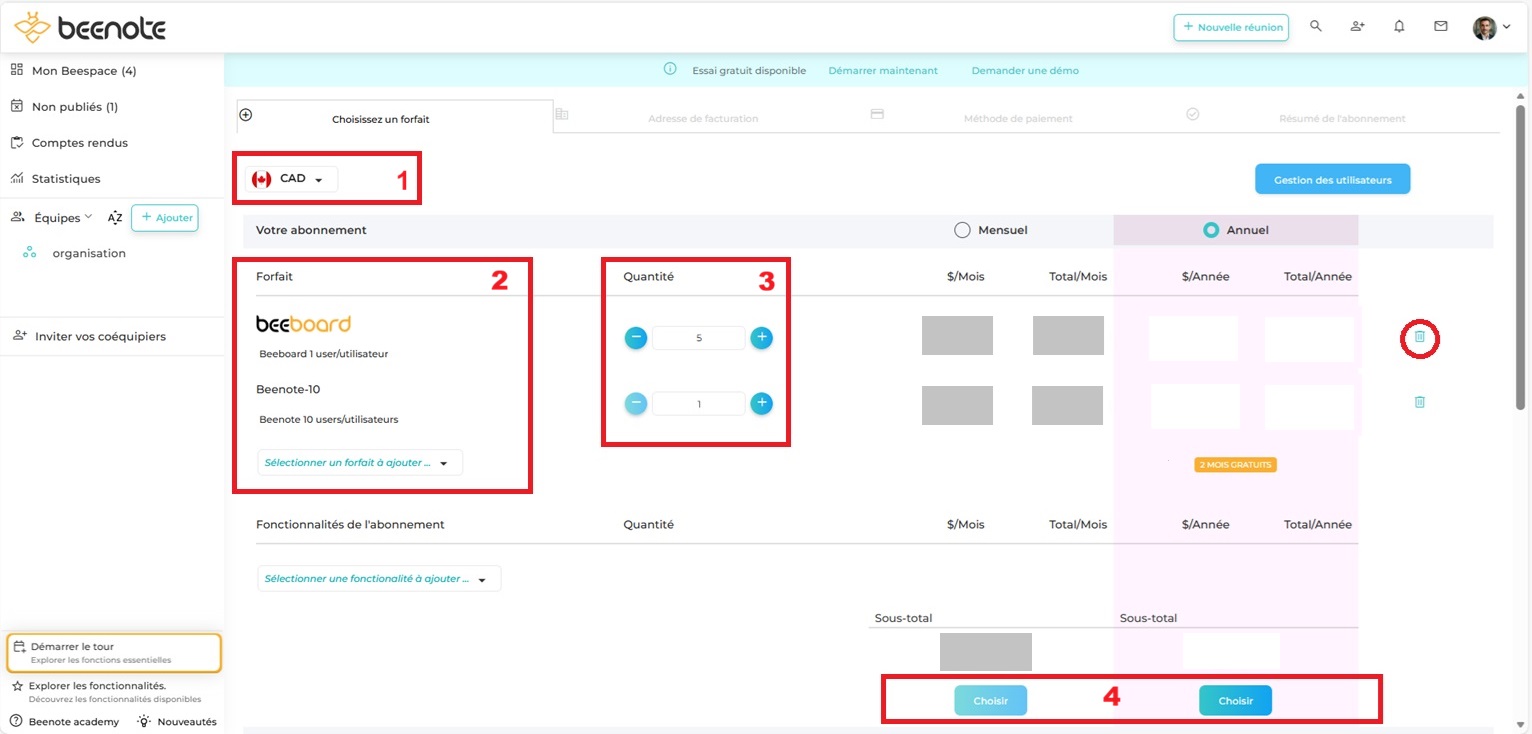Open the mail envelope icon

[x=1440, y=27]
